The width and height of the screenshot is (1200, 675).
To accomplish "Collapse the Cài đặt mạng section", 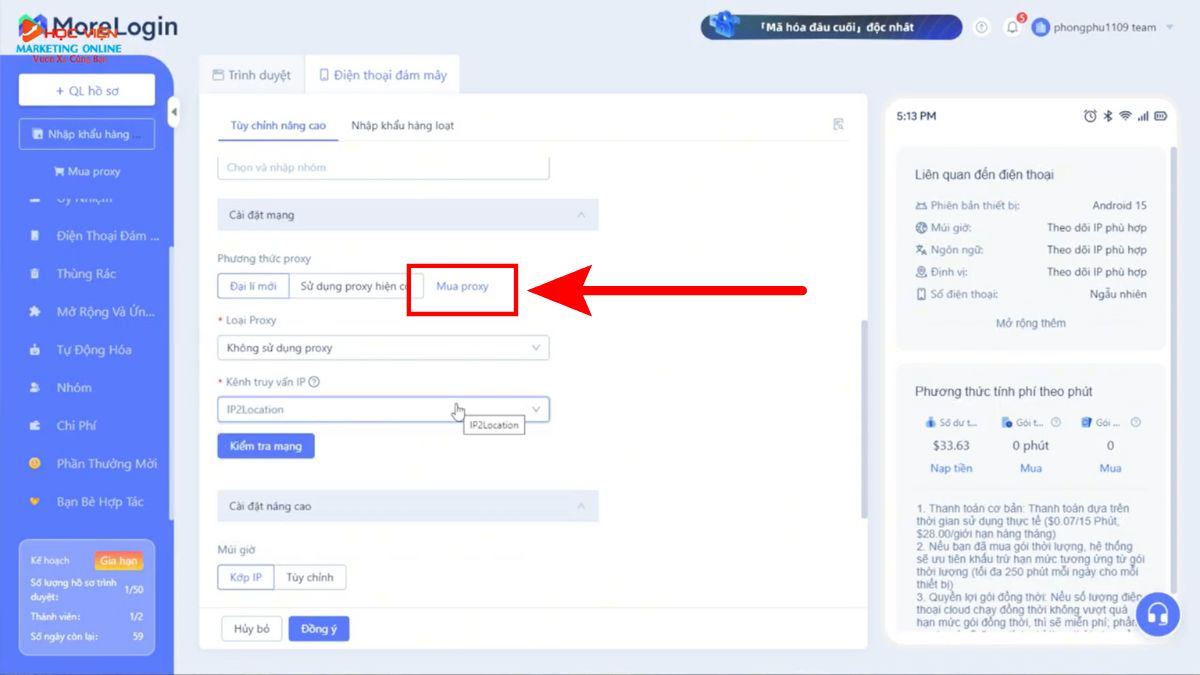I will (579, 215).
